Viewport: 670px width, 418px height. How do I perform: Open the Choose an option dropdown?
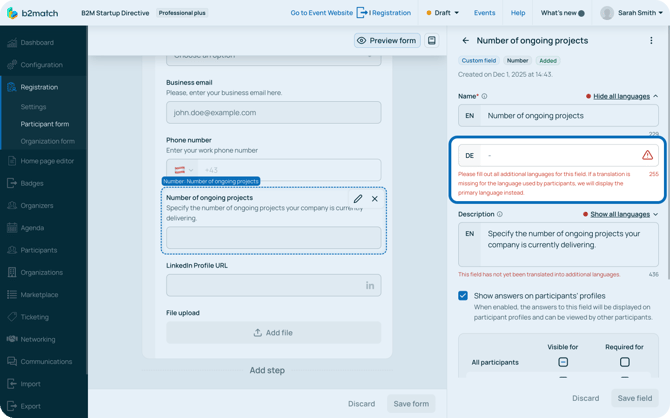(273, 60)
